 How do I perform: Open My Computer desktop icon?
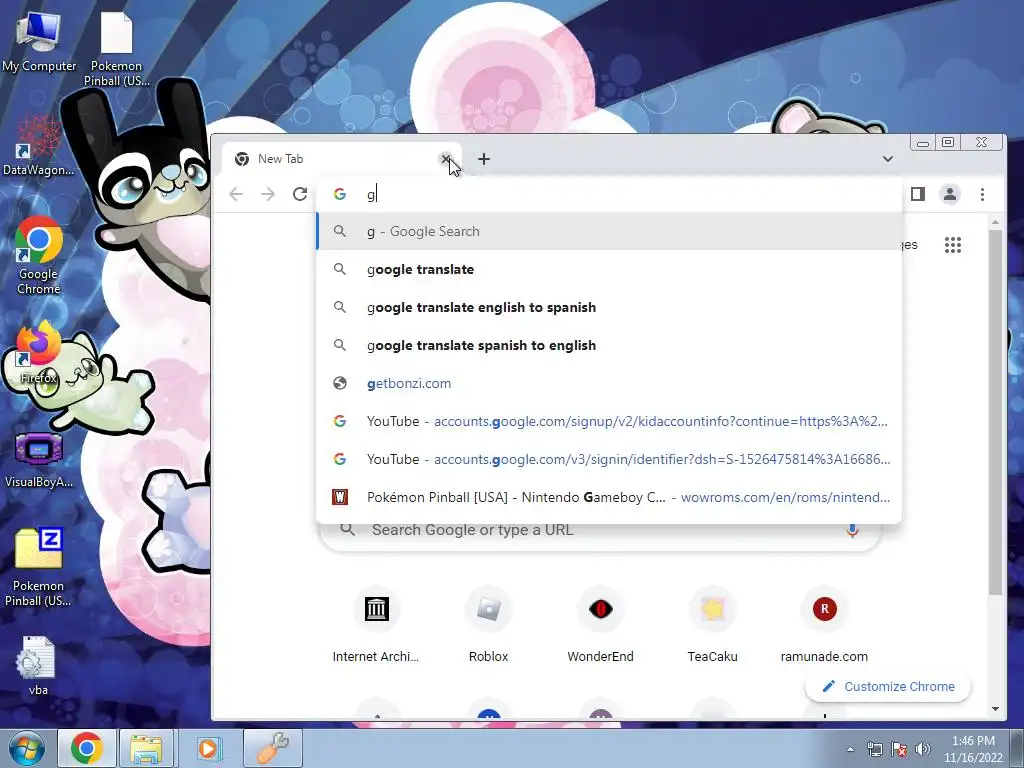tap(39, 41)
